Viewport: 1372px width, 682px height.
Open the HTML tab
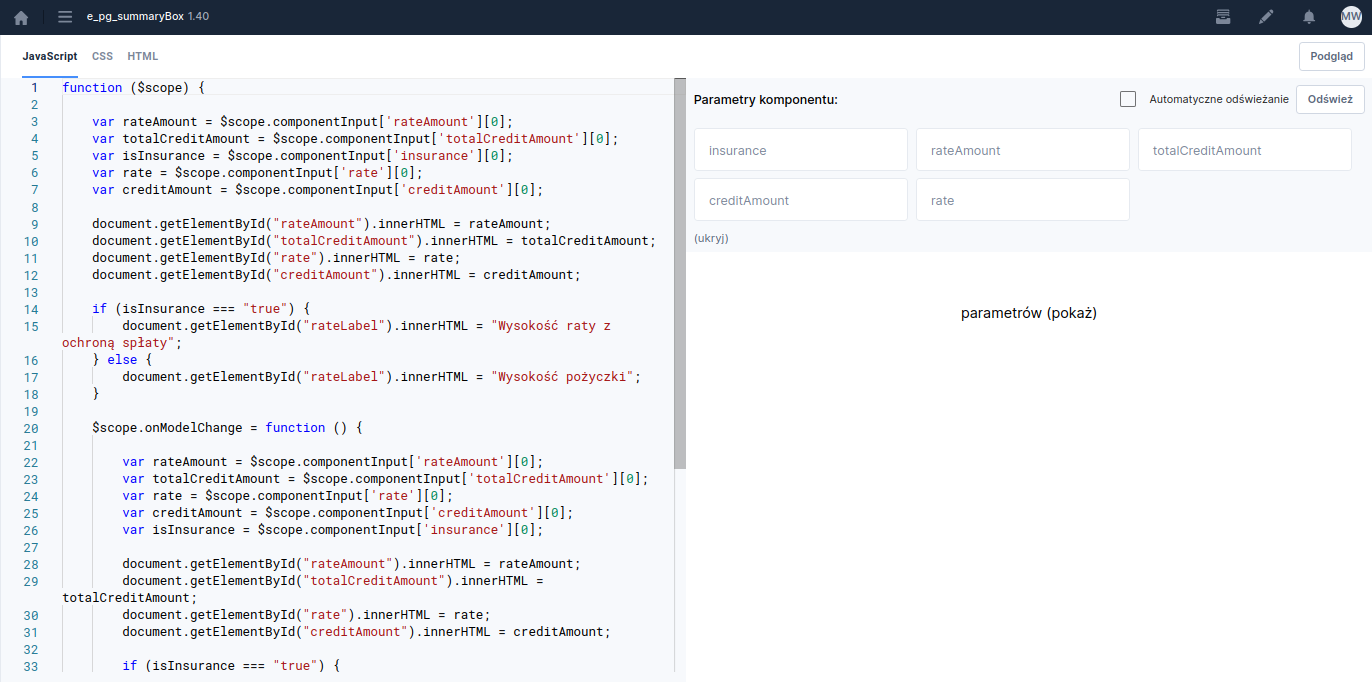tap(143, 56)
